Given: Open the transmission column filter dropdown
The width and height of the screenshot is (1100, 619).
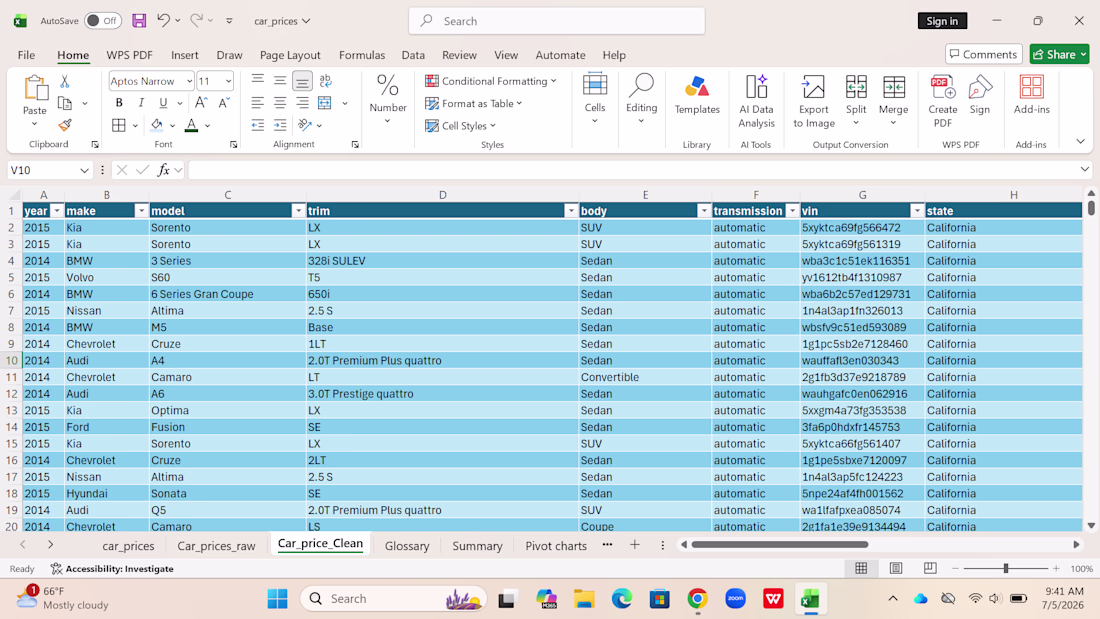Looking at the screenshot, I should [792, 211].
